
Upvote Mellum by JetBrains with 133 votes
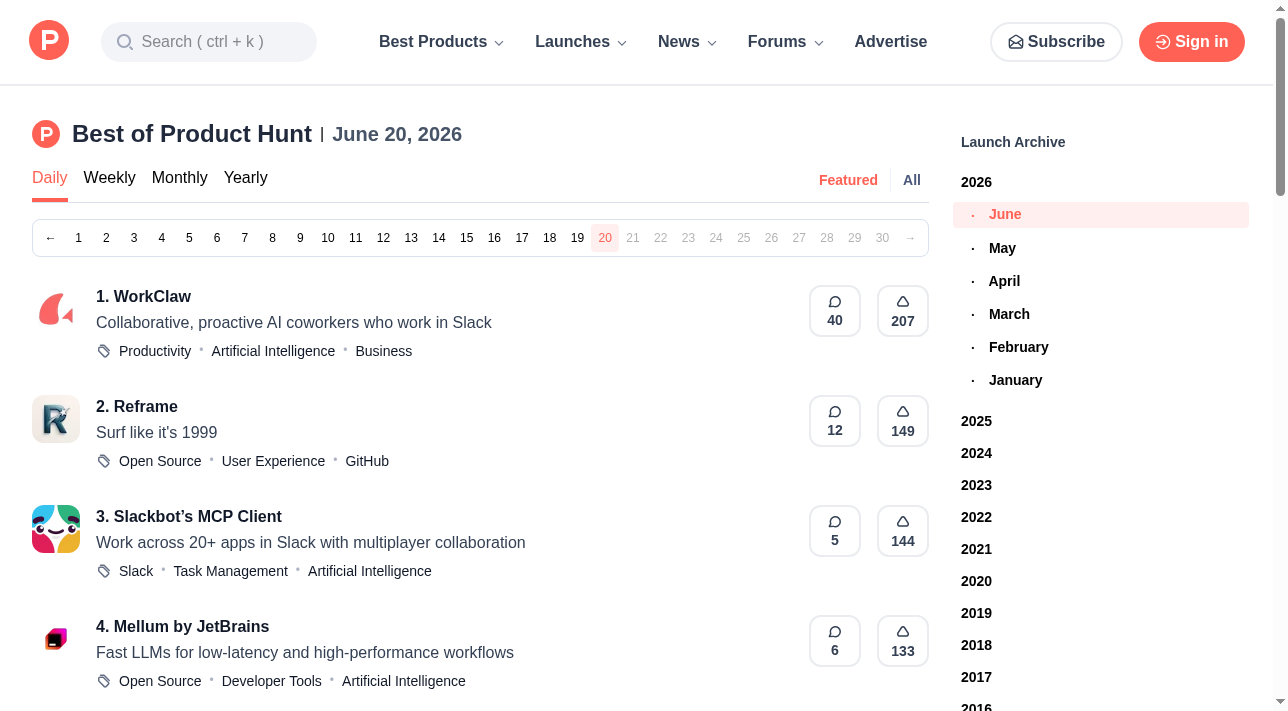(x=903, y=641)
